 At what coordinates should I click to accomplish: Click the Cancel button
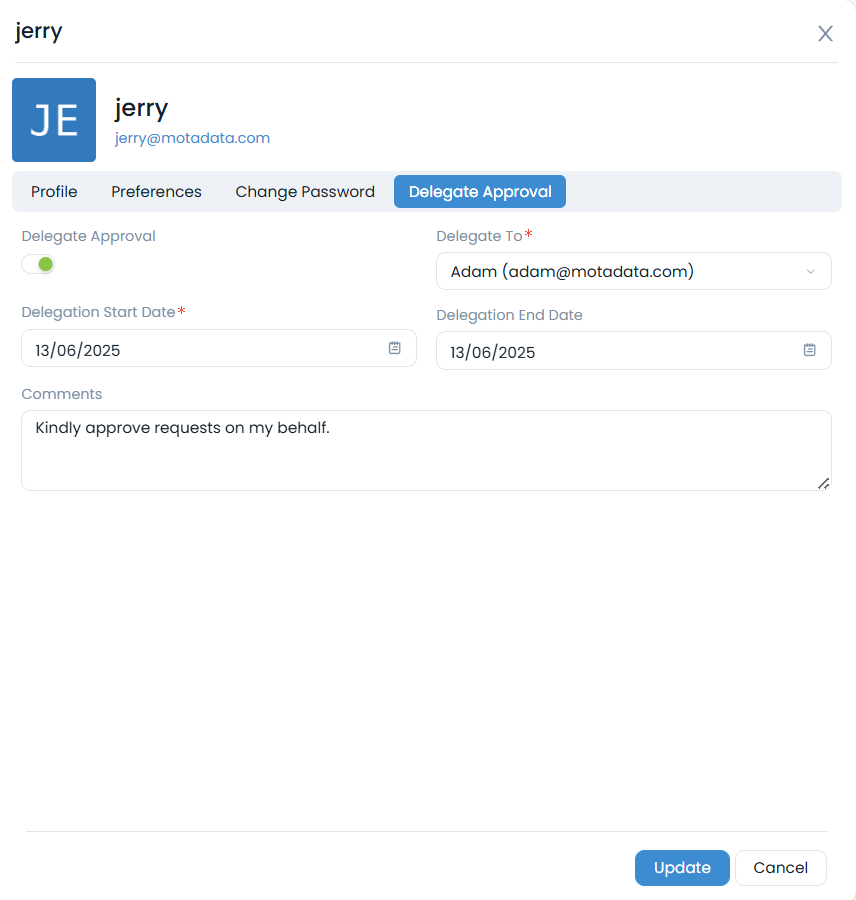[780, 868]
